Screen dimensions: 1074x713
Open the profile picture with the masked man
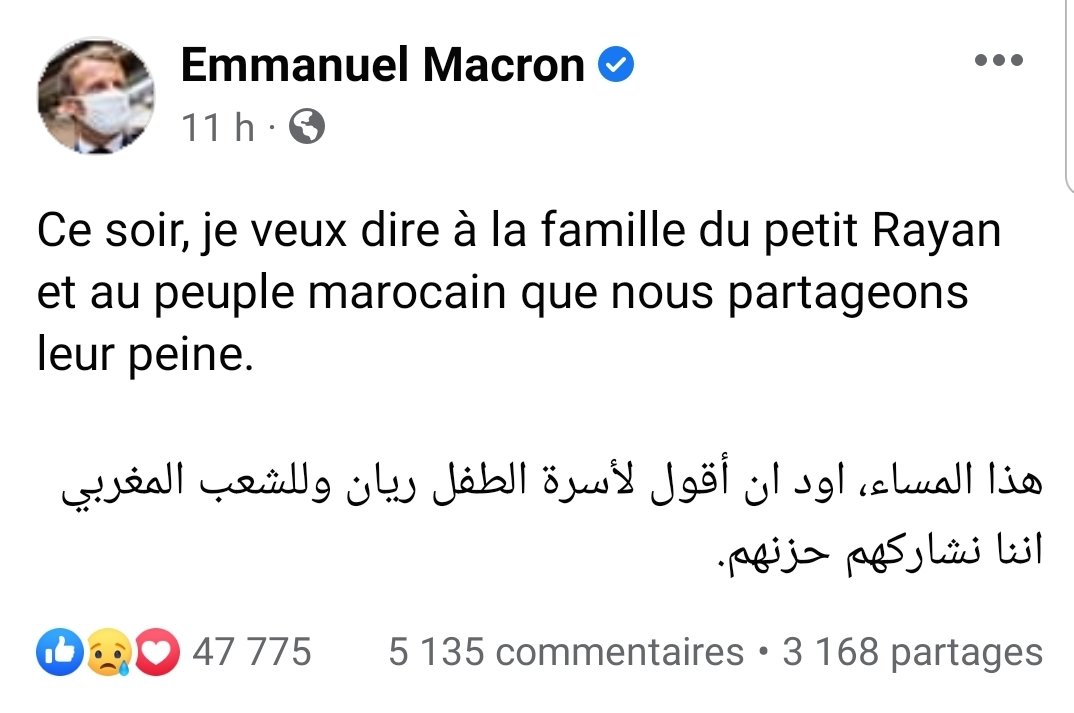(97, 96)
